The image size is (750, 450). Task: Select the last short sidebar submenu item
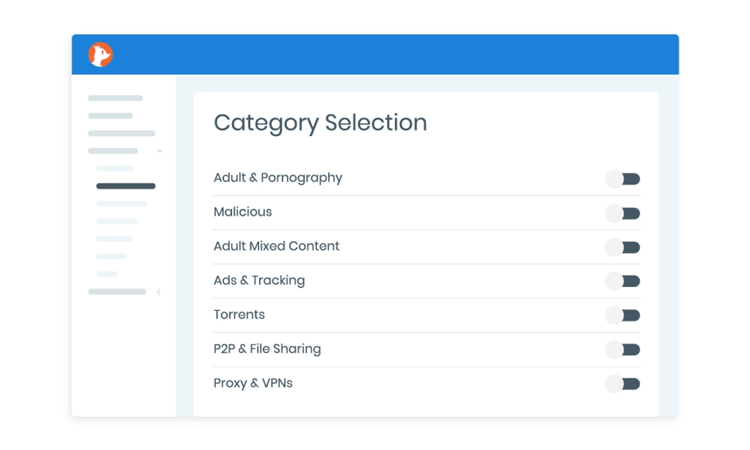107,274
